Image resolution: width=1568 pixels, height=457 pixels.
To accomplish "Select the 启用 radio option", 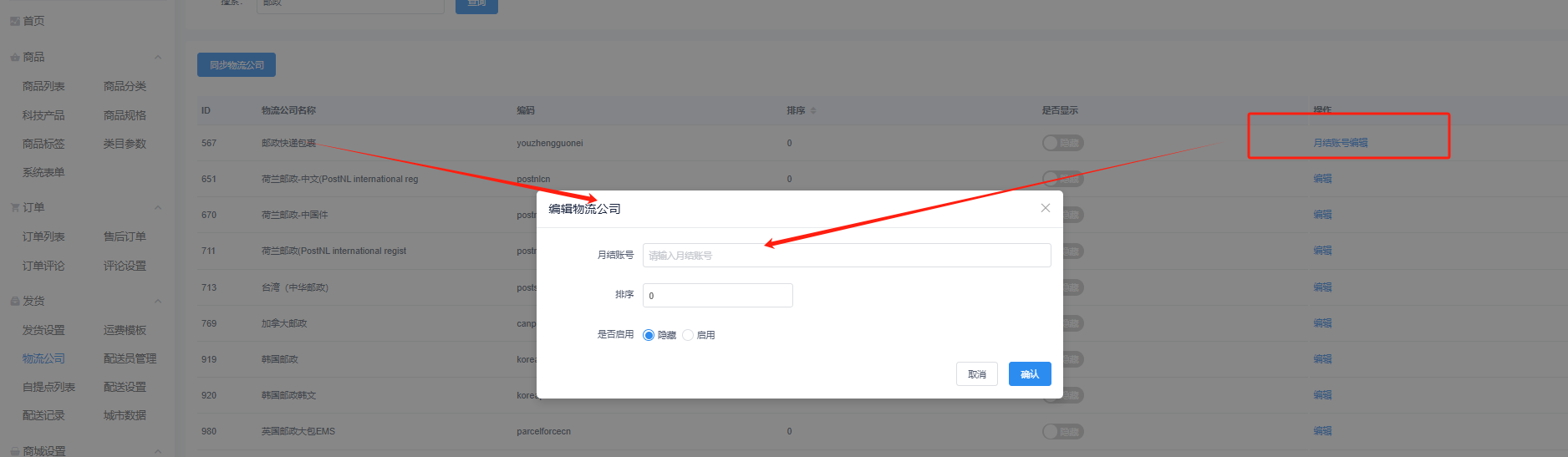I will 688,335.
